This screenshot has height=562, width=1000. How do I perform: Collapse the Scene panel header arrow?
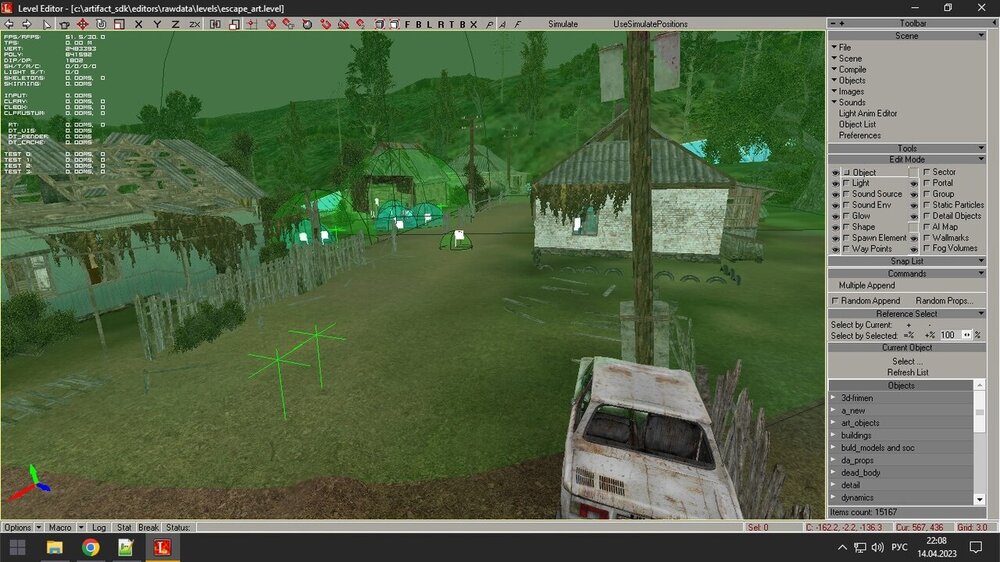pyautogui.click(x=981, y=36)
